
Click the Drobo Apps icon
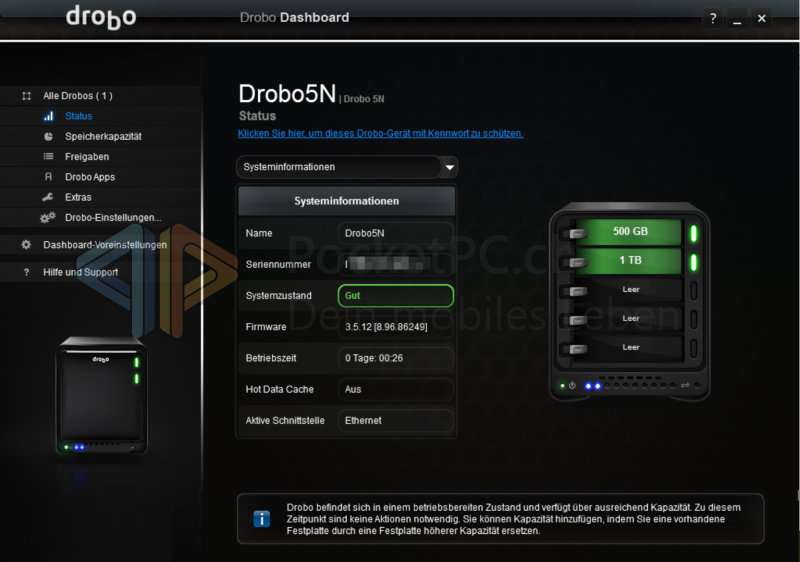(x=48, y=176)
